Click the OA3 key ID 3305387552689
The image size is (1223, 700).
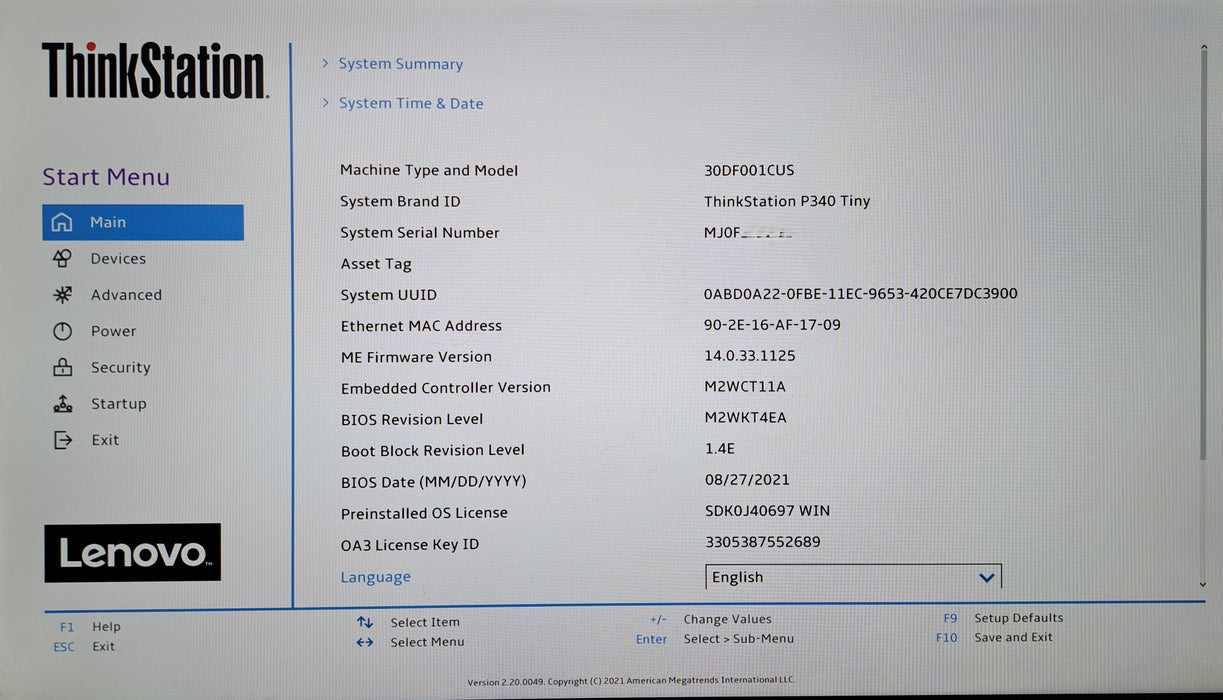click(763, 542)
